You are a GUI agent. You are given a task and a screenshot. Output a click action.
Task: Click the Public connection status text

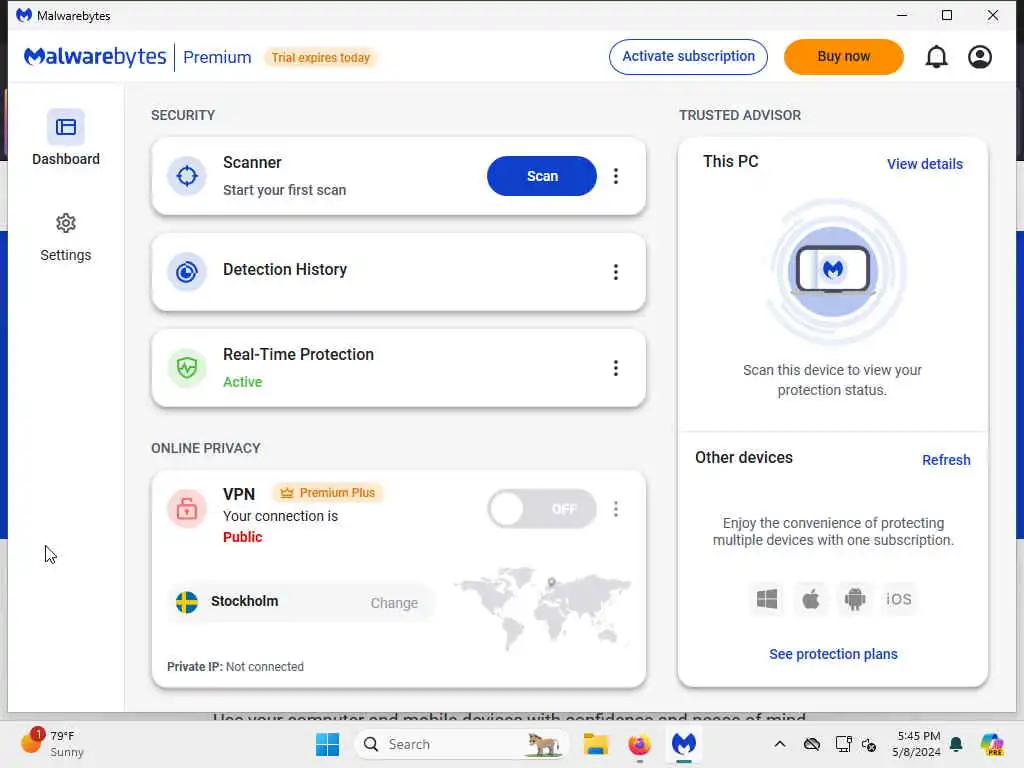tap(242, 537)
